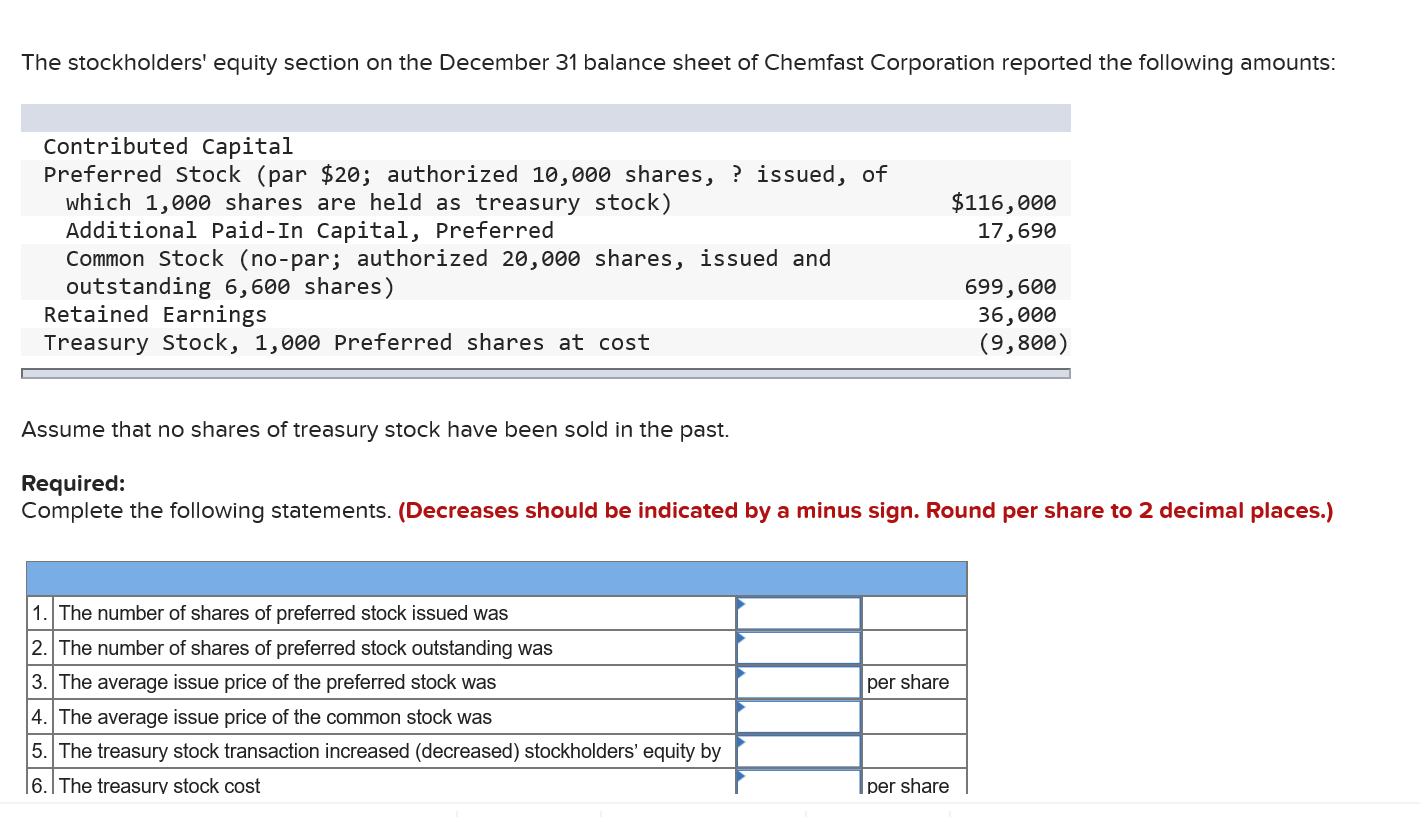Click the Chemfast Corporation introductory sentence
This screenshot has width=1420, height=817.
click(678, 63)
